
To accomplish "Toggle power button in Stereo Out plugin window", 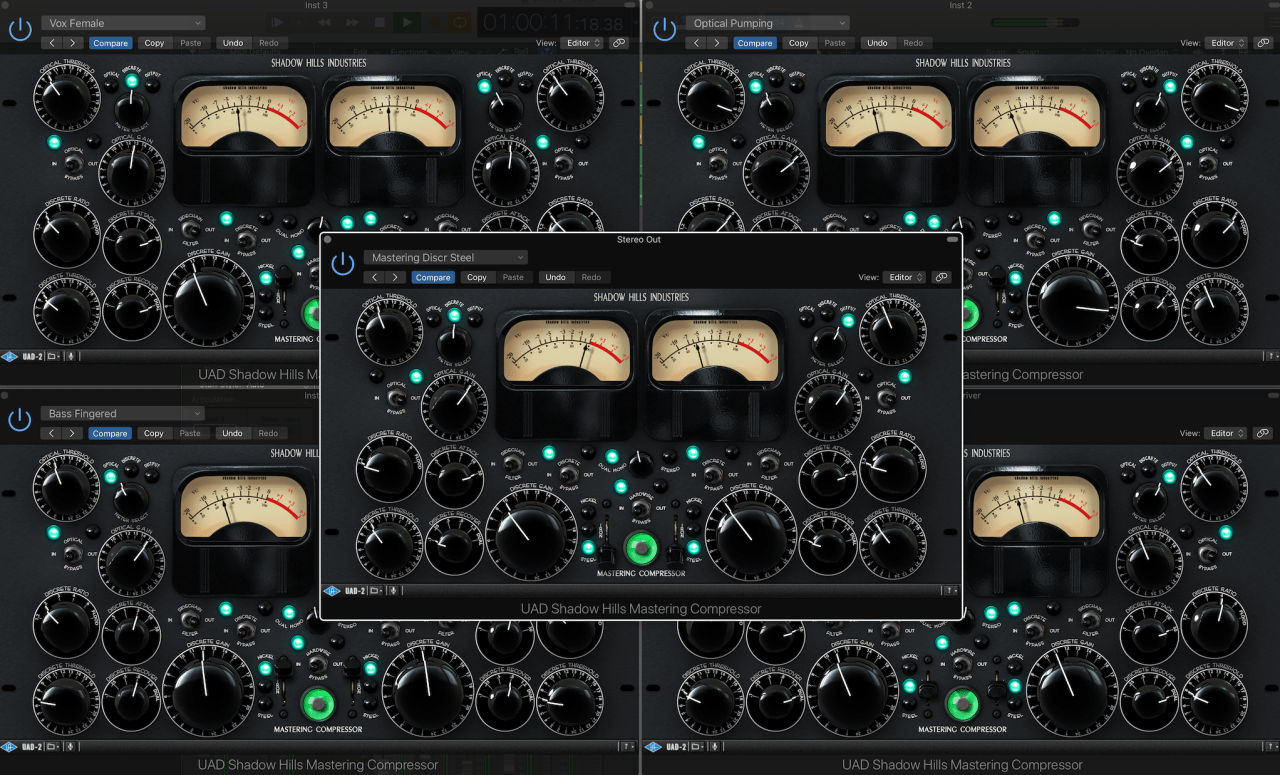I will click(x=343, y=264).
